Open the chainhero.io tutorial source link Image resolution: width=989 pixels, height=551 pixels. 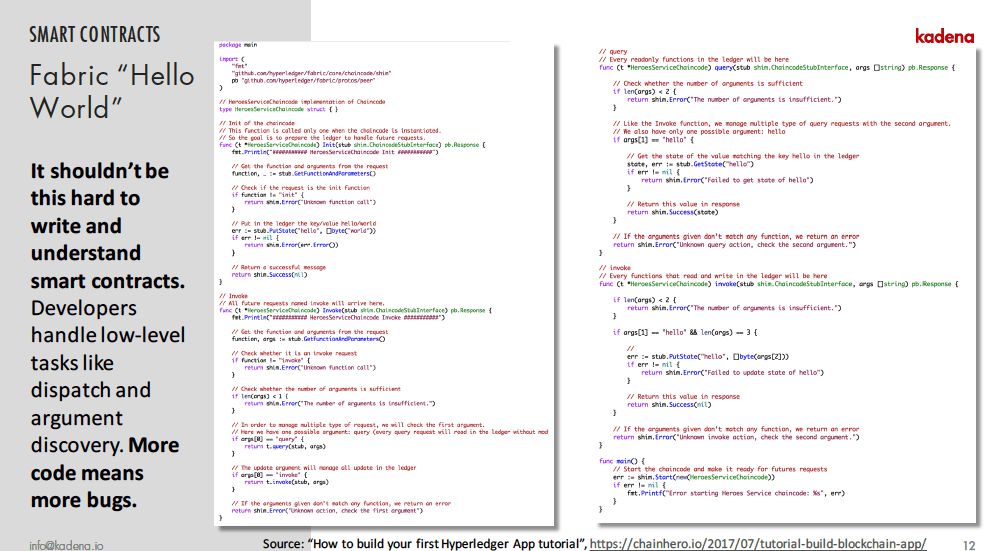coord(758,543)
